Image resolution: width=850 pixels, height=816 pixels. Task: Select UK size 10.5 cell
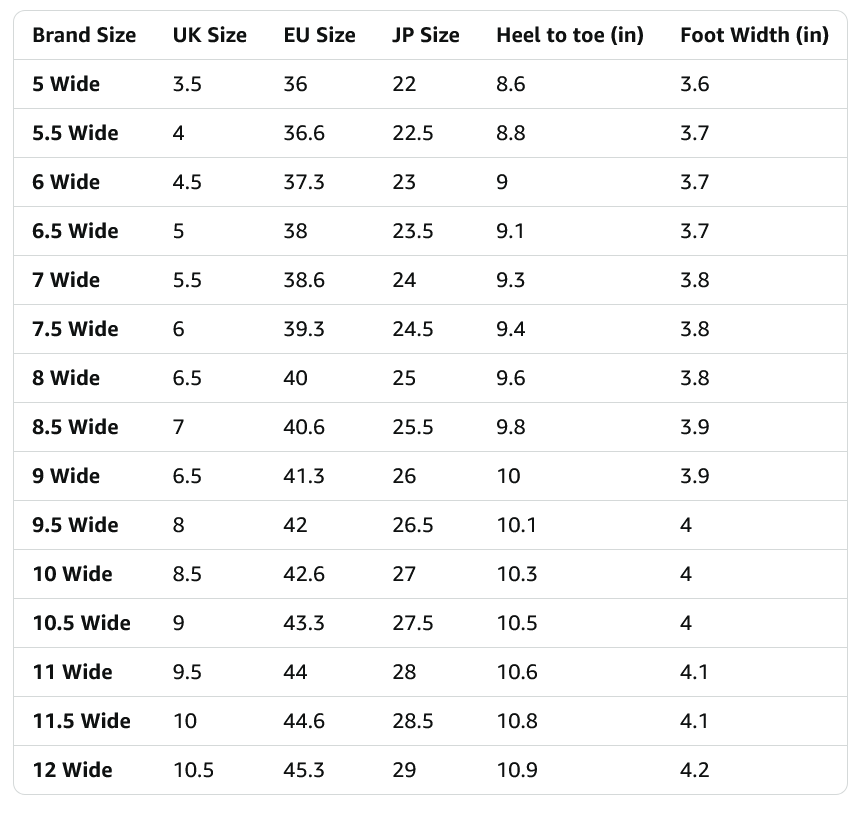pyautogui.click(x=193, y=770)
